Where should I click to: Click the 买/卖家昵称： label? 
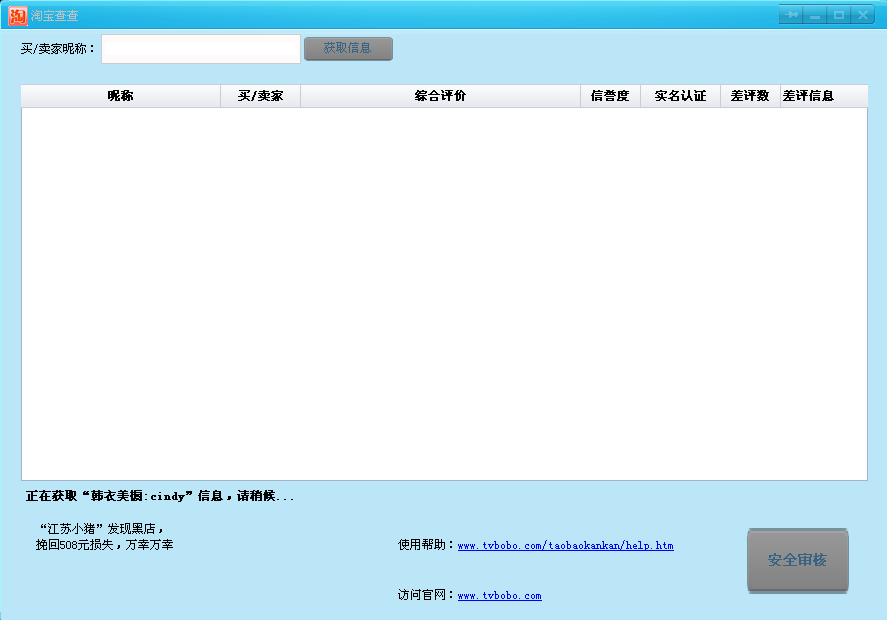coord(58,49)
